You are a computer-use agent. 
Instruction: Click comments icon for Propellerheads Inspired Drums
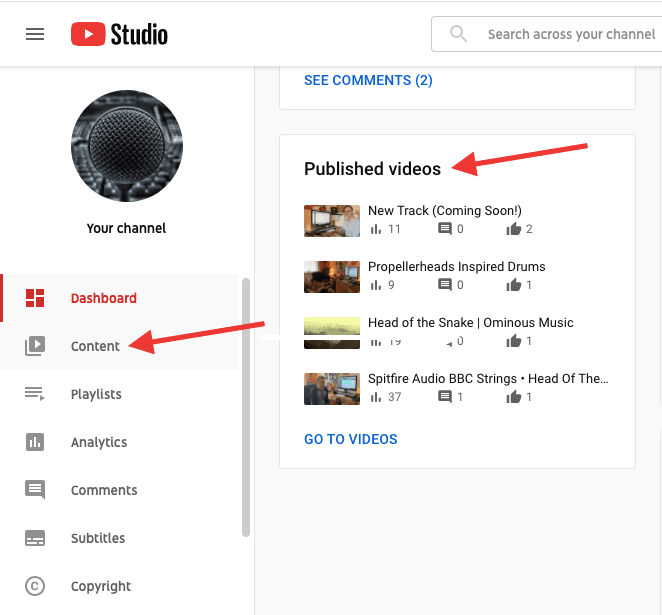(x=445, y=285)
